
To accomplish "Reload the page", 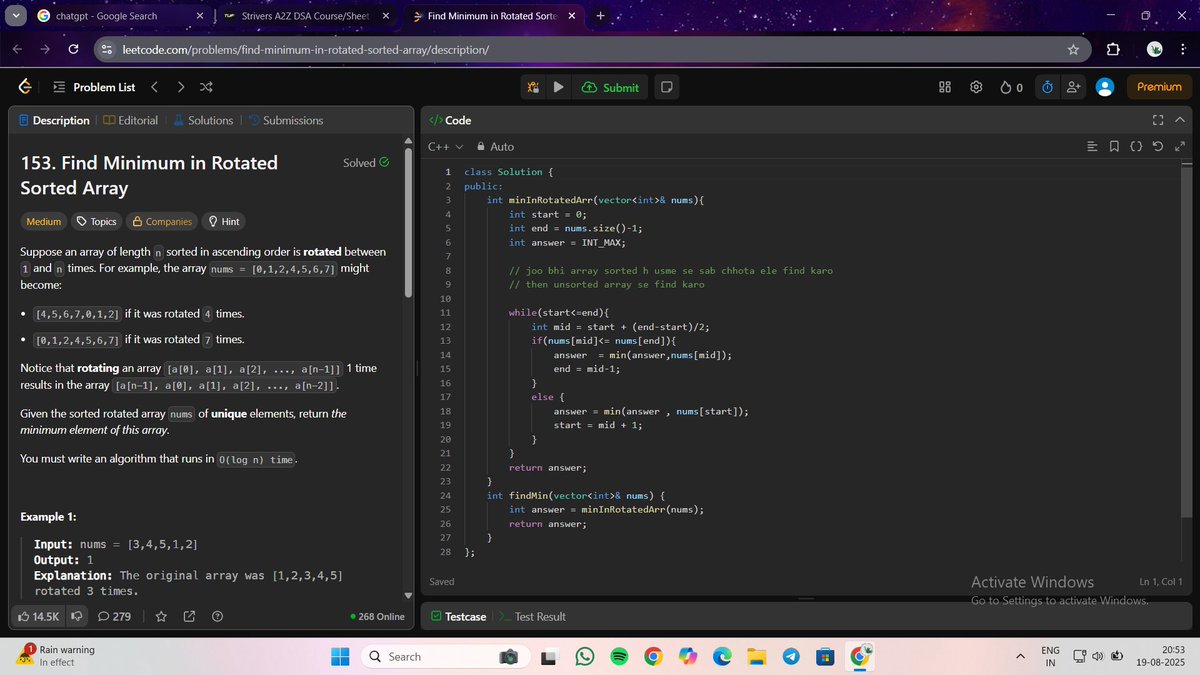I will [73, 49].
